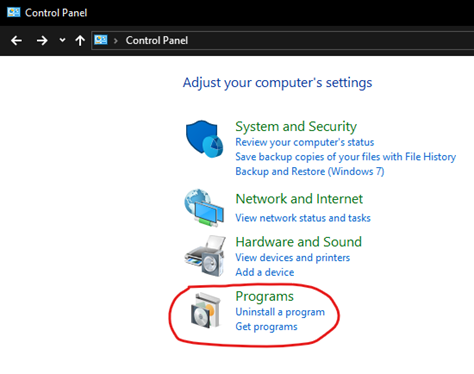Expand the address bar breadcrumb chevron
This screenshot has height=374, width=474.
116,41
